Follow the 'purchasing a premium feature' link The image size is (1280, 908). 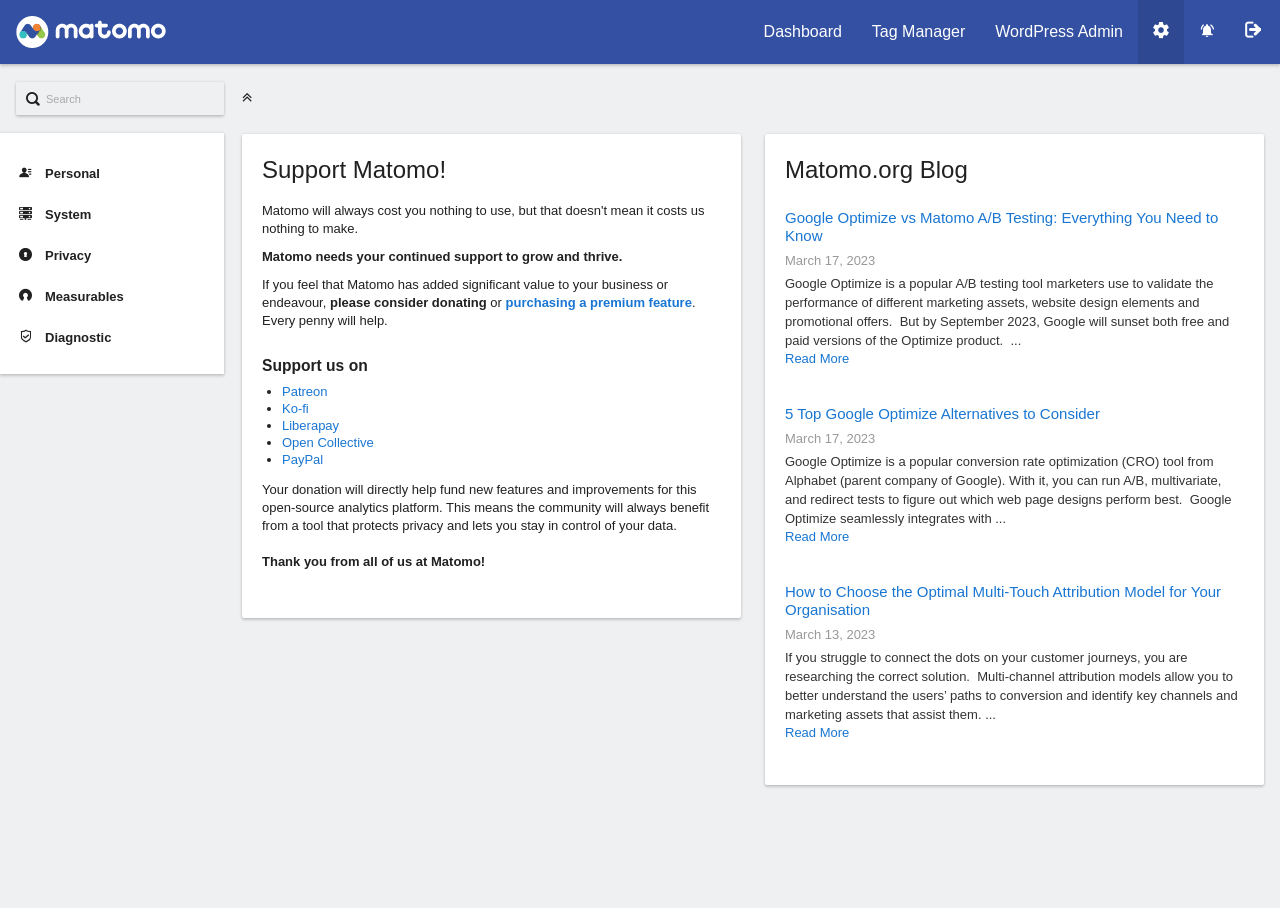coord(598,303)
